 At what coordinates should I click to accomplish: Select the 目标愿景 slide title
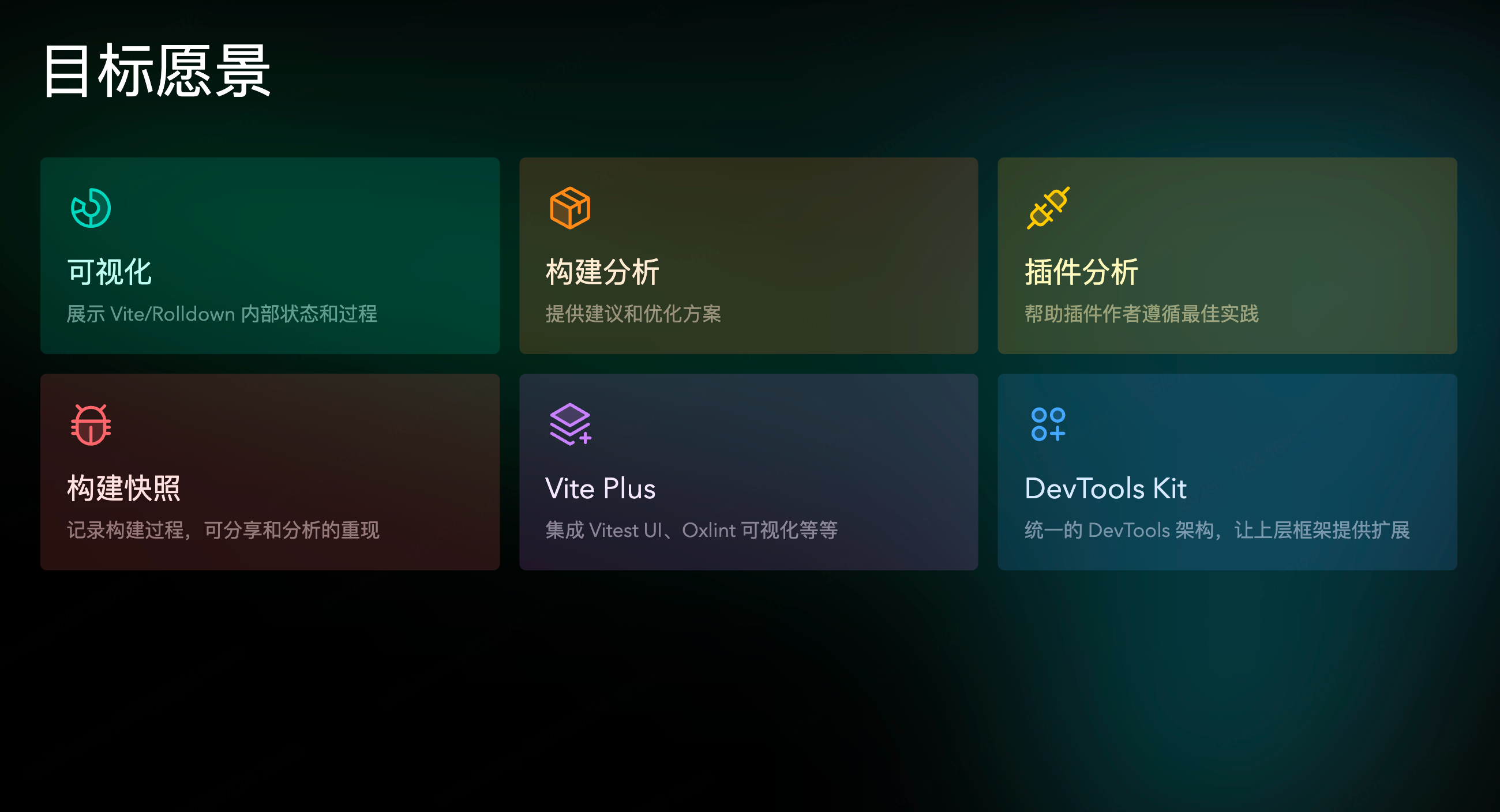click(157, 71)
